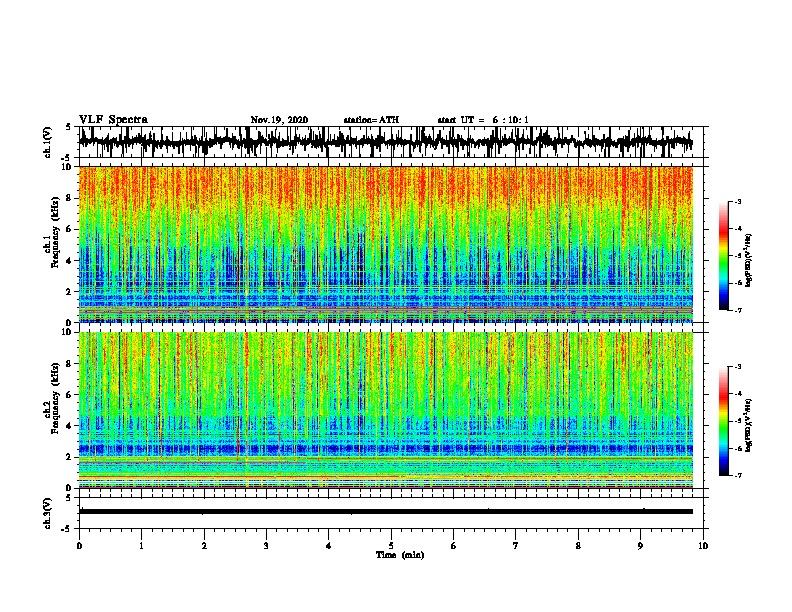This screenshot has height=612, width=792.
Task: Click the ch.2 spectrogram "2" kHz tick label
Action: point(71,457)
